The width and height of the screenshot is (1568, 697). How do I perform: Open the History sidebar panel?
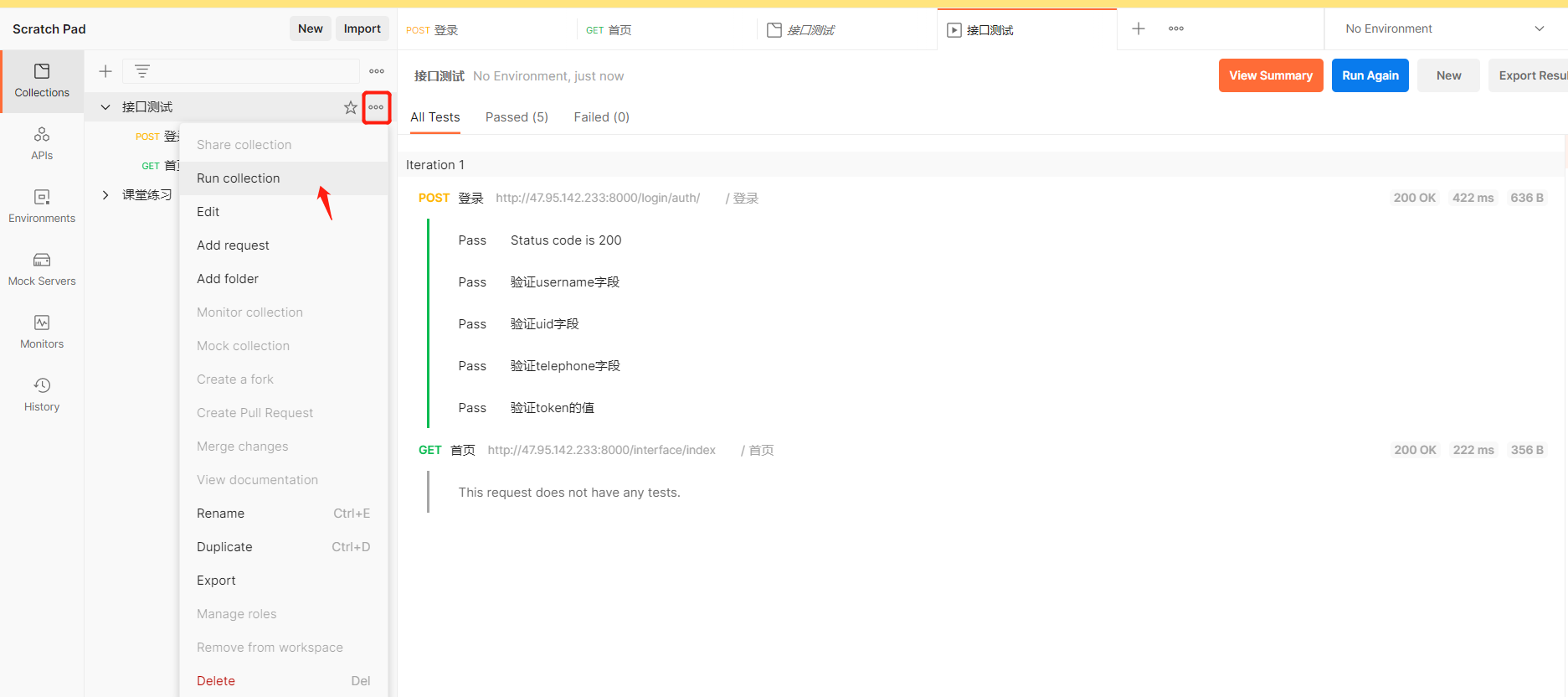pos(42,395)
